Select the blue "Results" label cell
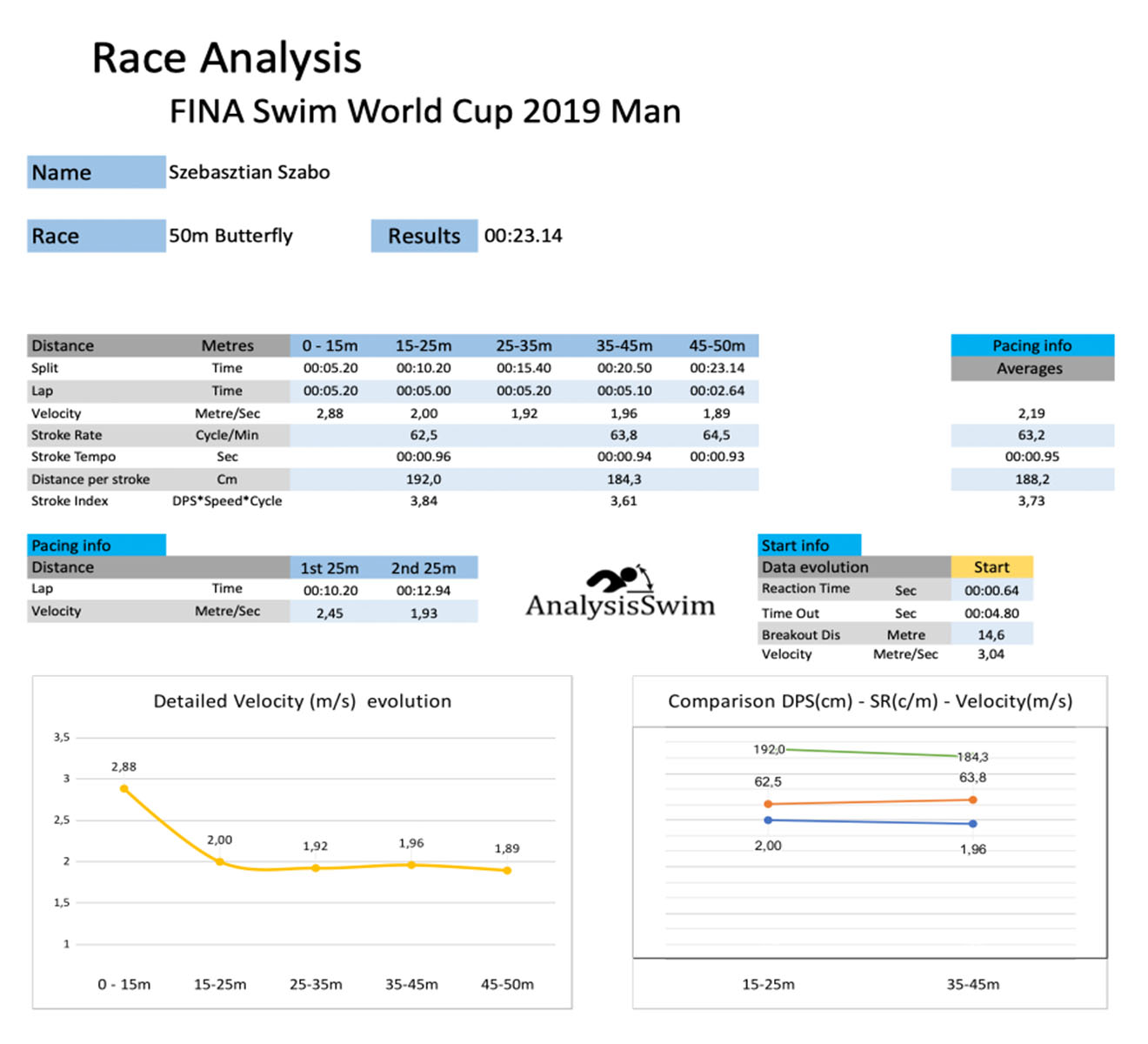The height and width of the screenshot is (1044, 1148). pyautogui.click(x=424, y=236)
